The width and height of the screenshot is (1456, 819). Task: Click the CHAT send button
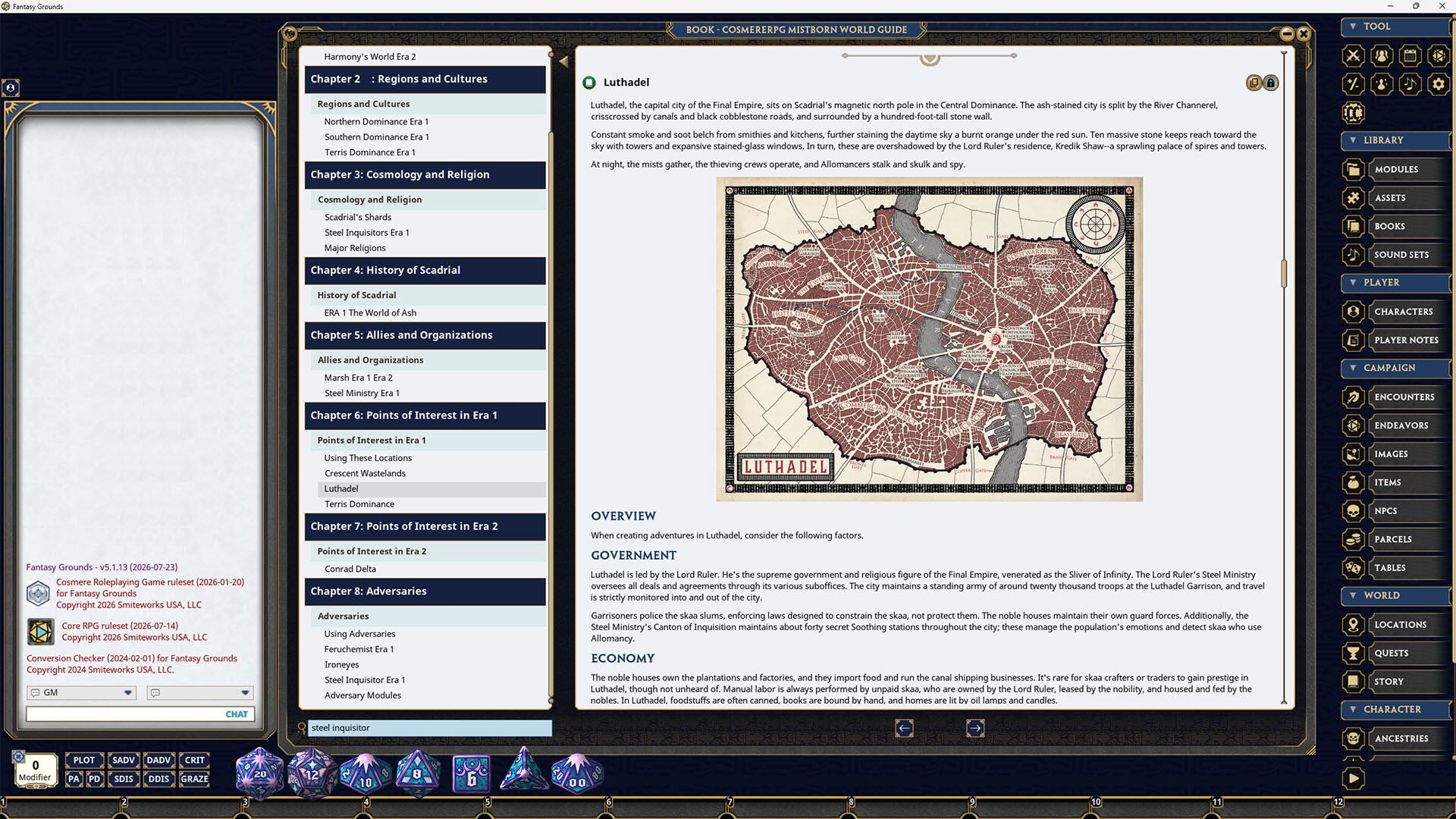pos(237,715)
